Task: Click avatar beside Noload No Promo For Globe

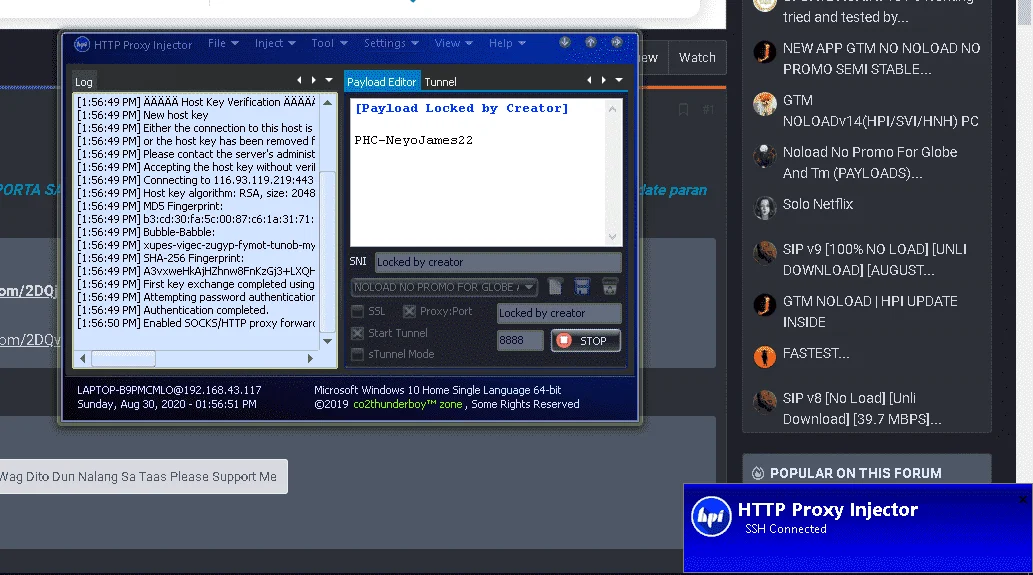Action: pos(765,155)
